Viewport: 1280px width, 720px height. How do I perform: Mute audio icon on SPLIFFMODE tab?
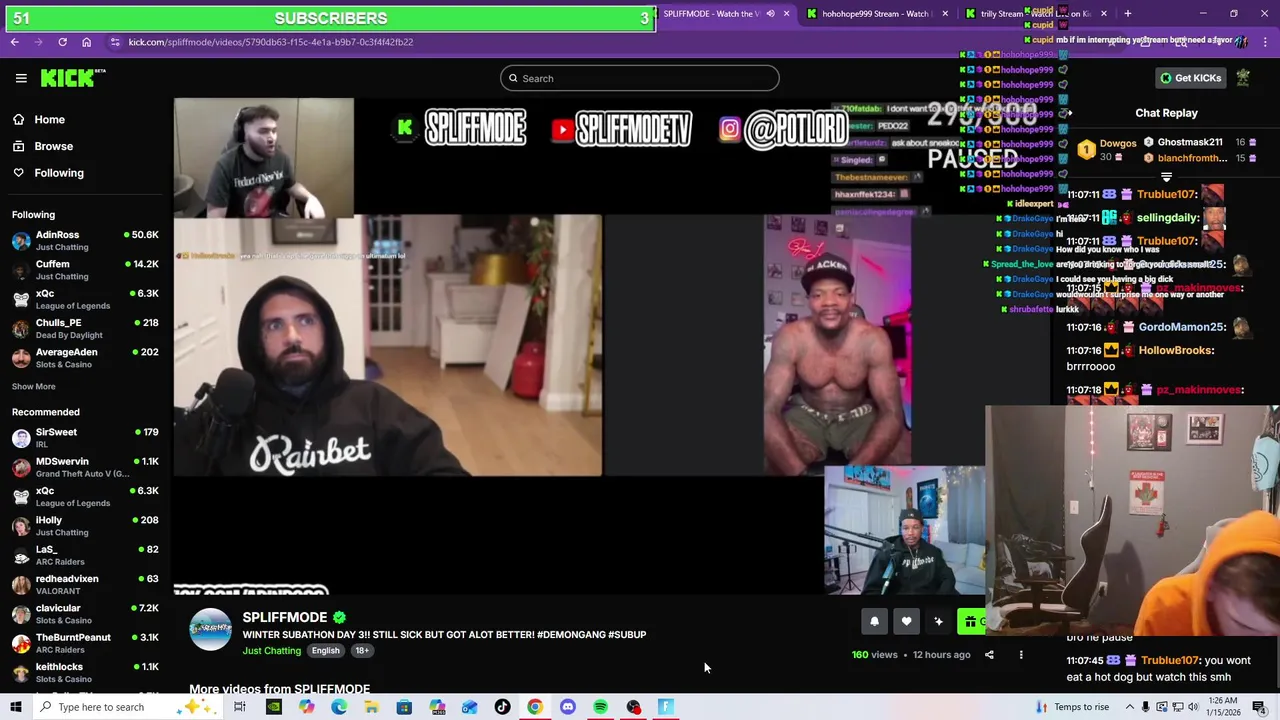click(x=770, y=14)
